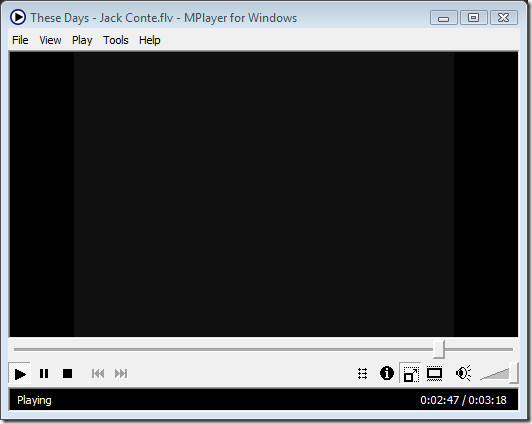Mute audio with the speaker icon
The width and height of the screenshot is (532, 424).
[463, 373]
